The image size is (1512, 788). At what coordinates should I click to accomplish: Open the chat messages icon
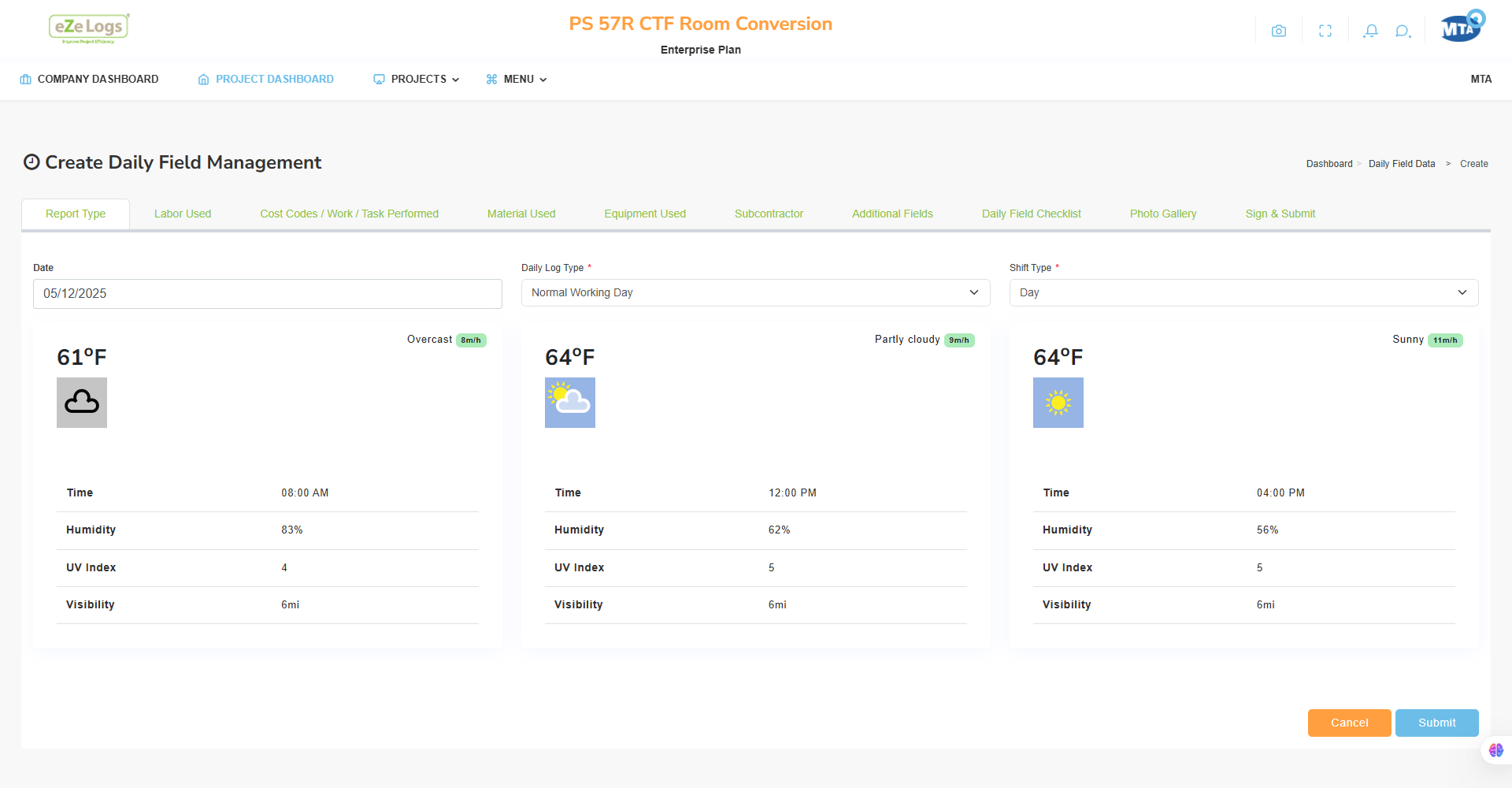pyautogui.click(x=1403, y=31)
